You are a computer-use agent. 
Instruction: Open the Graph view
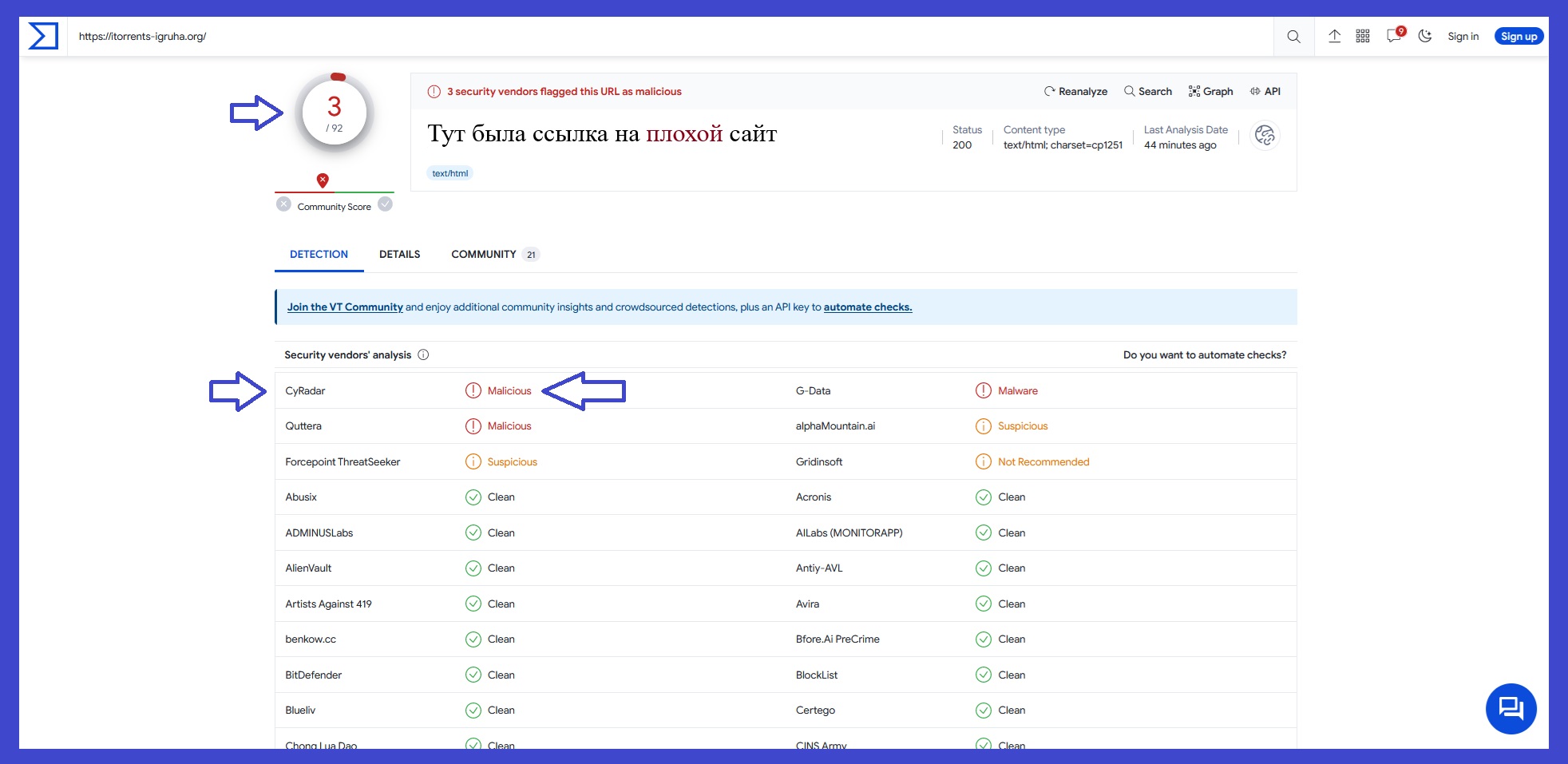coord(1210,91)
